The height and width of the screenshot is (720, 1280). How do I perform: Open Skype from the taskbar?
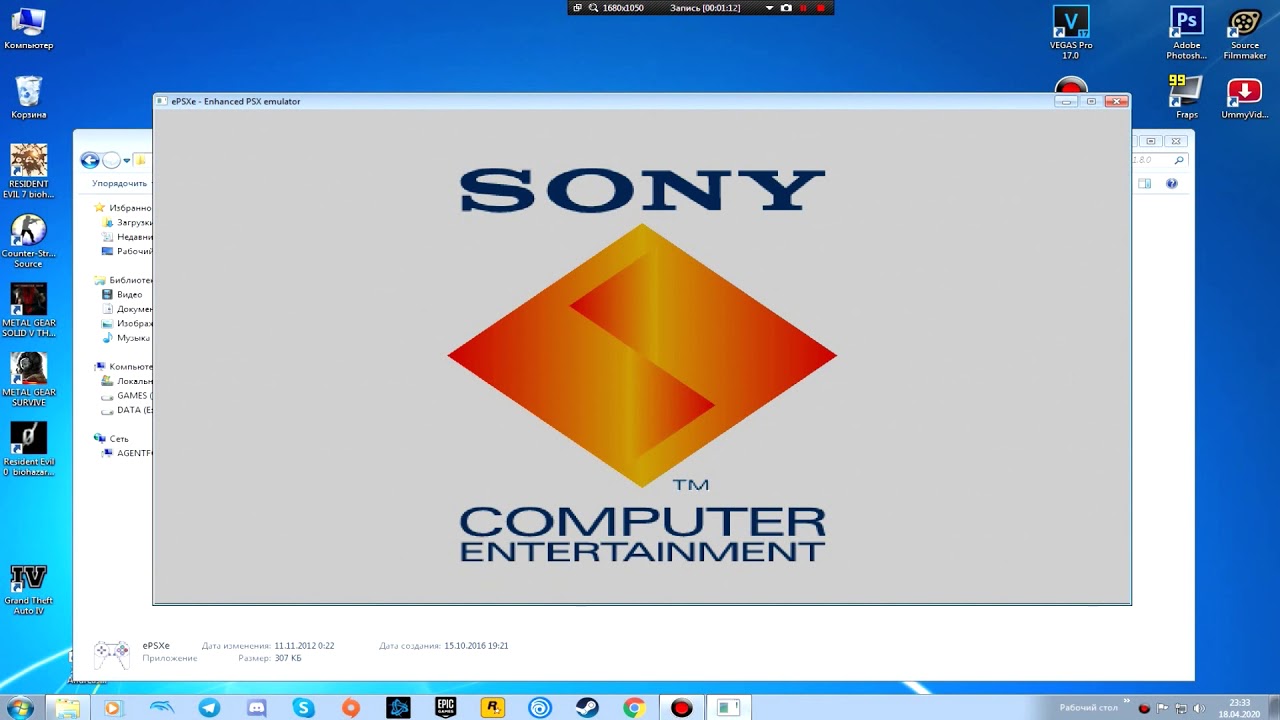[x=303, y=708]
